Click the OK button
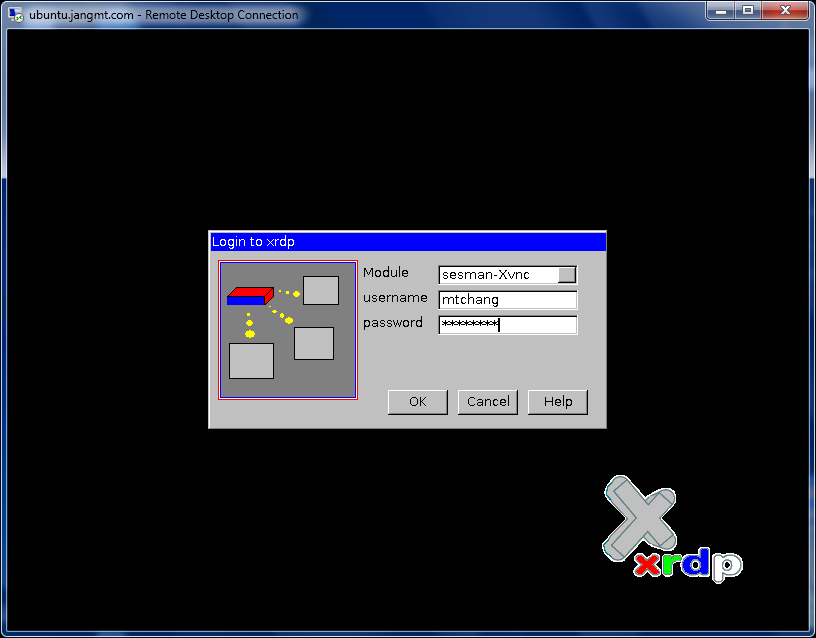 coord(418,402)
